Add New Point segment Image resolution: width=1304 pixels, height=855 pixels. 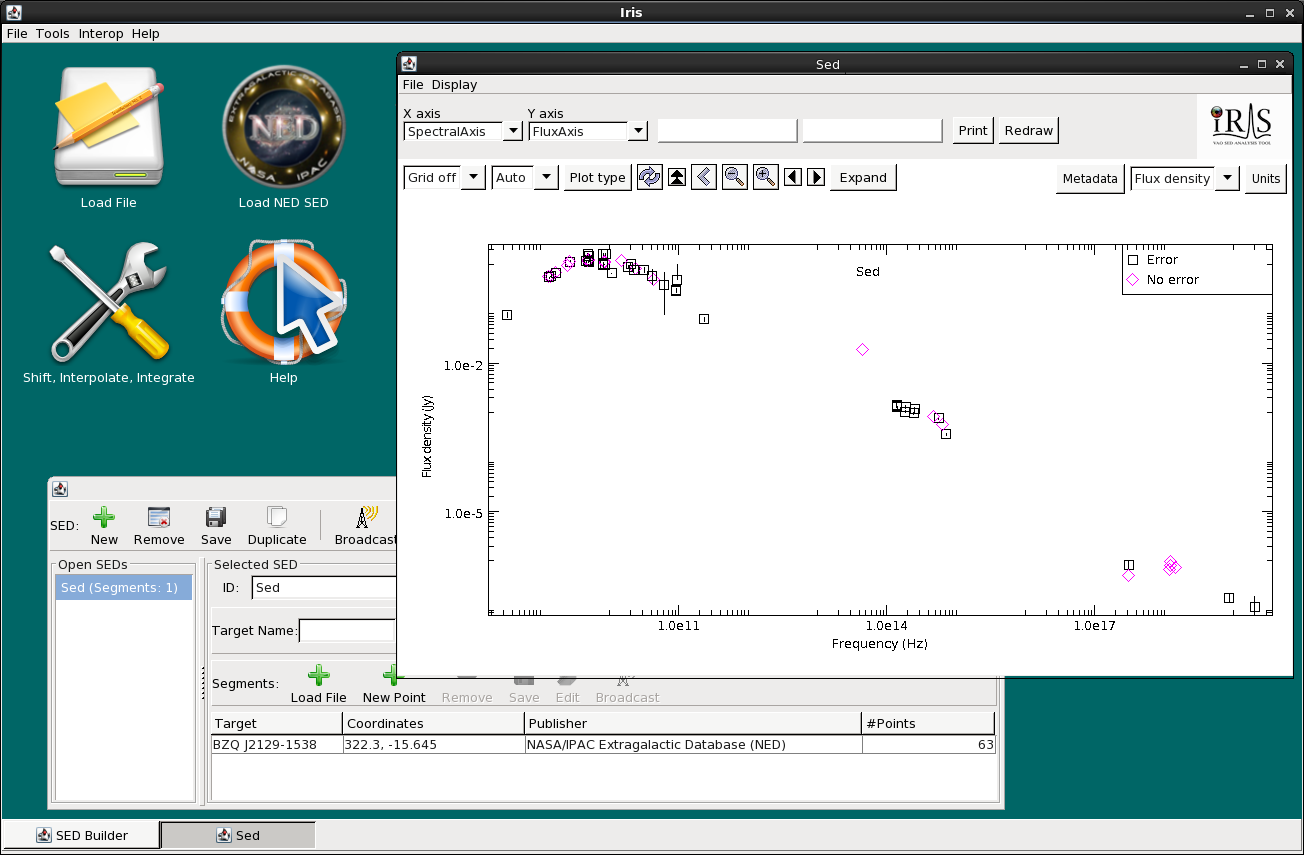(394, 685)
